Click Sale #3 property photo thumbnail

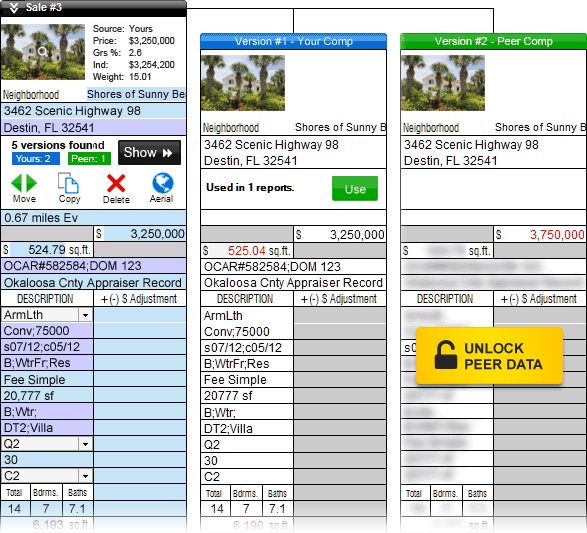[x=43, y=52]
